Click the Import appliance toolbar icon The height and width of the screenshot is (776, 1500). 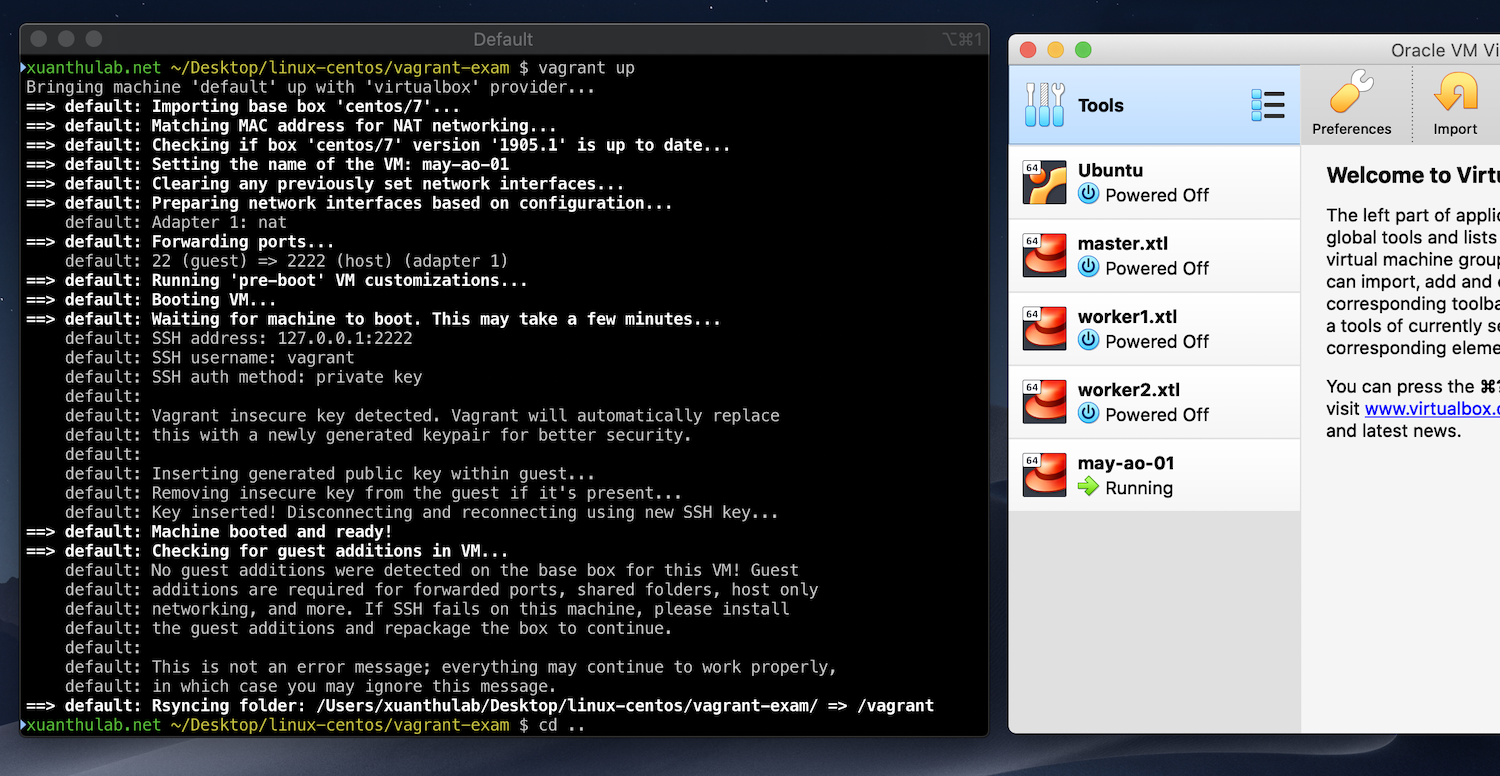(1455, 104)
